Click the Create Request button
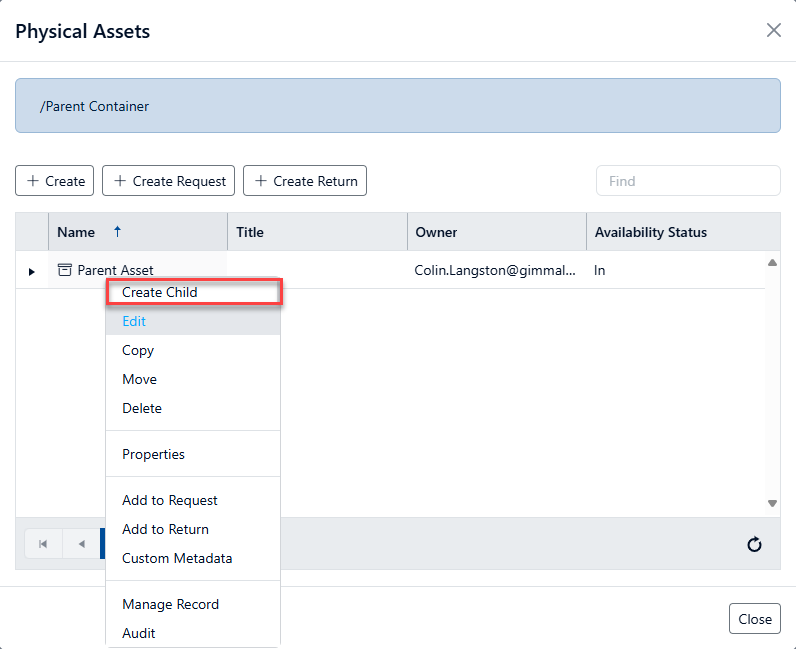 click(x=169, y=181)
